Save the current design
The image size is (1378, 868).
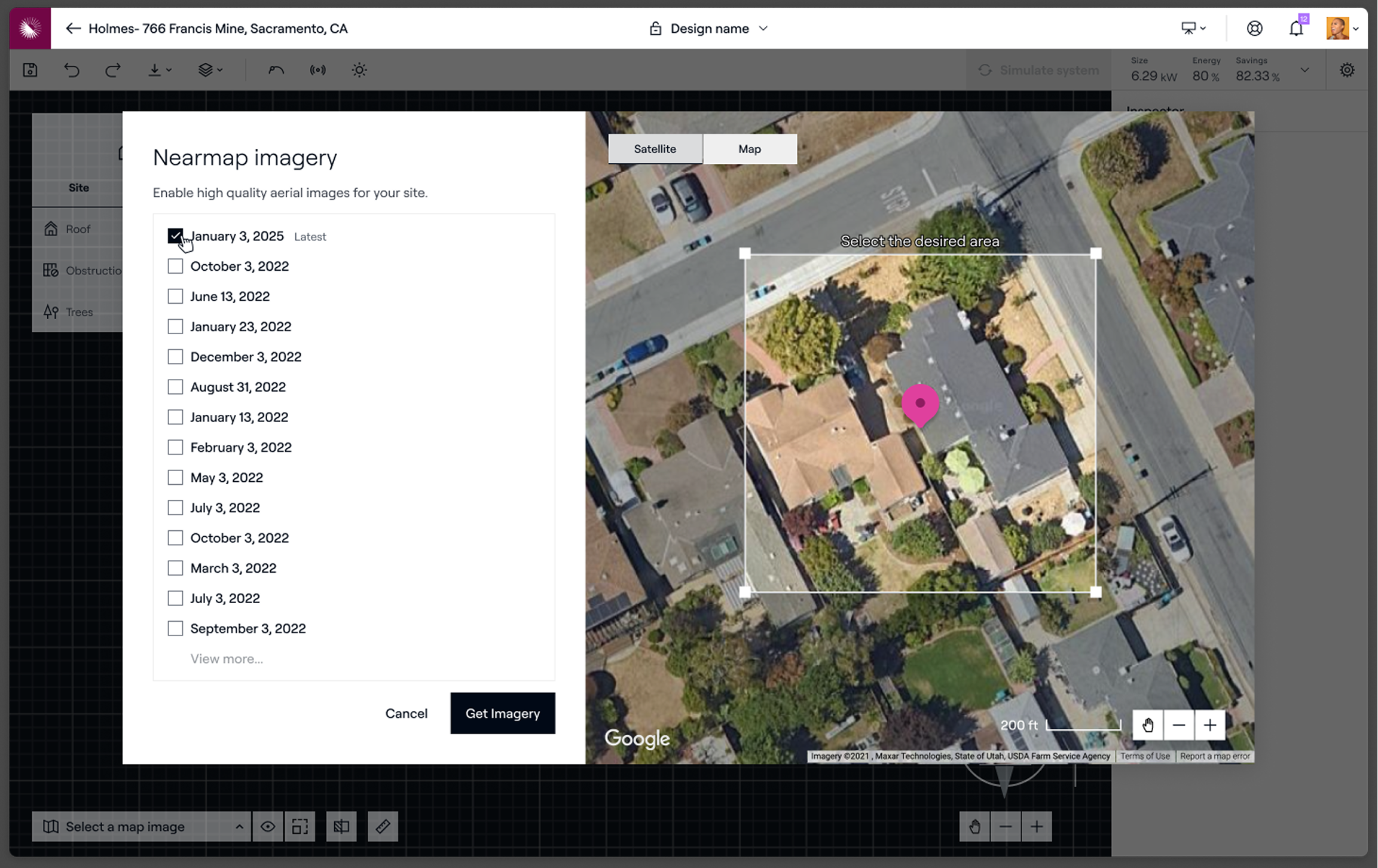(30, 70)
